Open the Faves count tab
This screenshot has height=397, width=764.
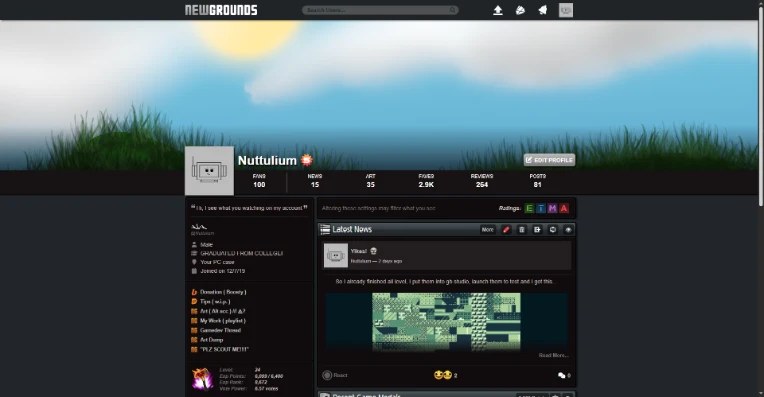(x=426, y=181)
